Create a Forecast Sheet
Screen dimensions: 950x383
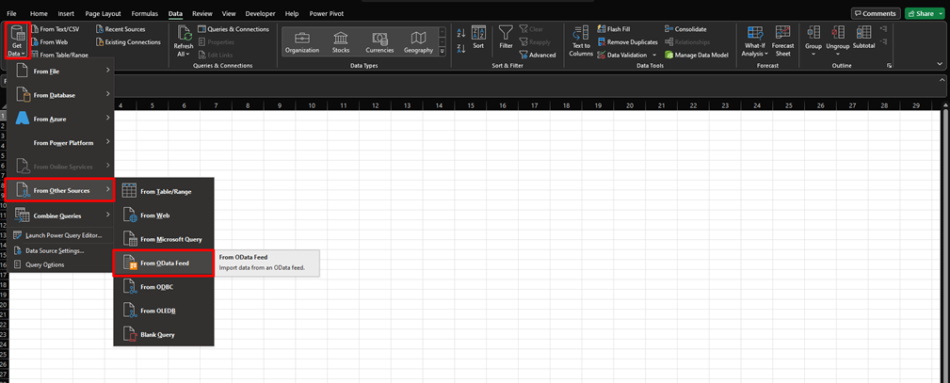(x=783, y=41)
